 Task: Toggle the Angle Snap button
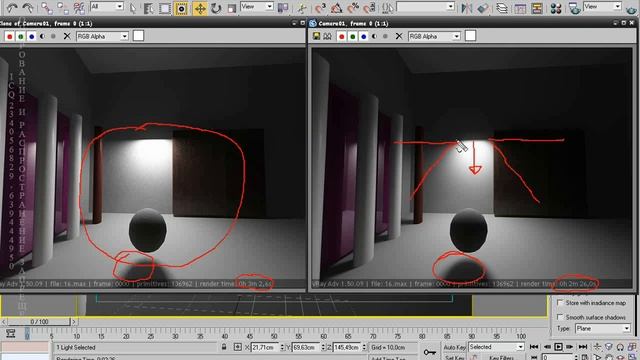coord(337,8)
